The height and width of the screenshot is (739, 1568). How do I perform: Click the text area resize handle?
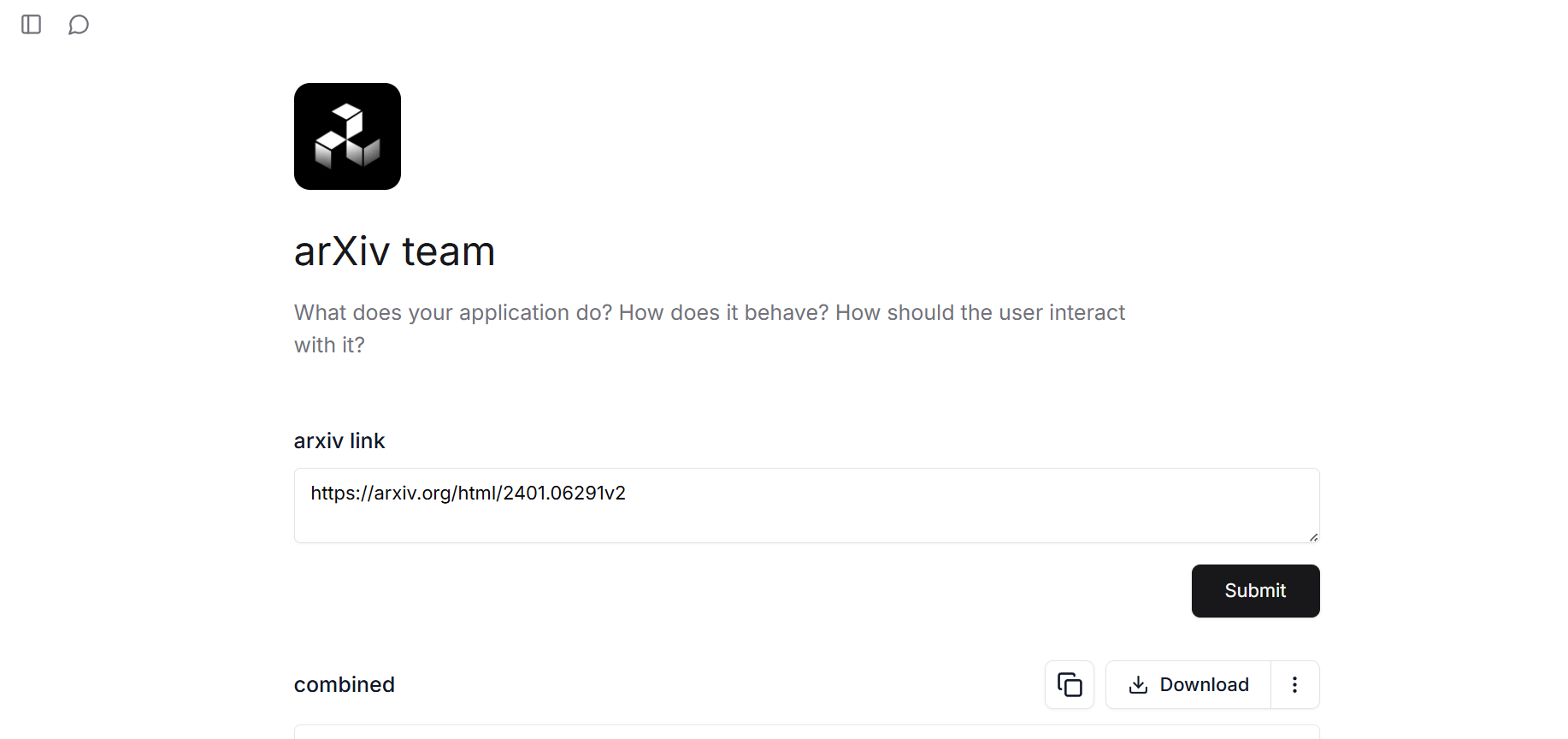(1313, 537)
